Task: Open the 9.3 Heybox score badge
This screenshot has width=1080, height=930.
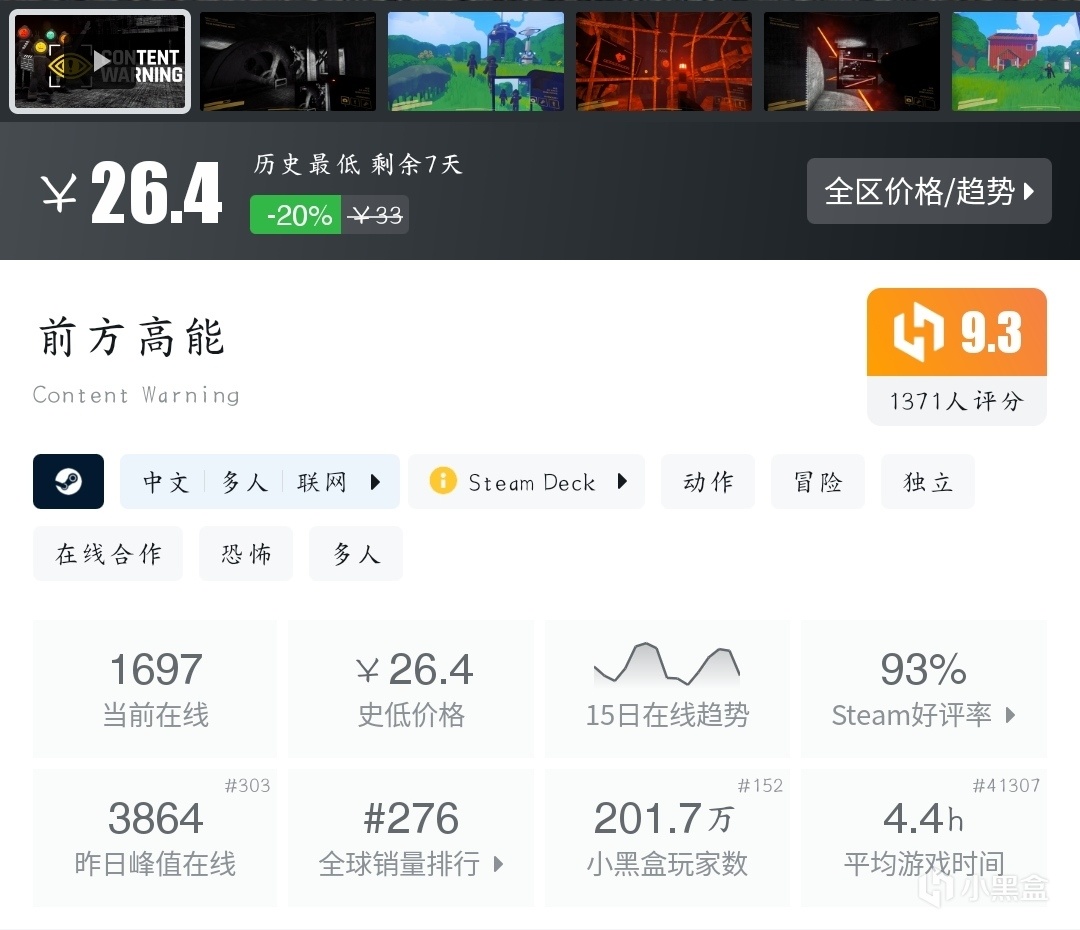Action: pyautogui.click(x=957, y=332)
